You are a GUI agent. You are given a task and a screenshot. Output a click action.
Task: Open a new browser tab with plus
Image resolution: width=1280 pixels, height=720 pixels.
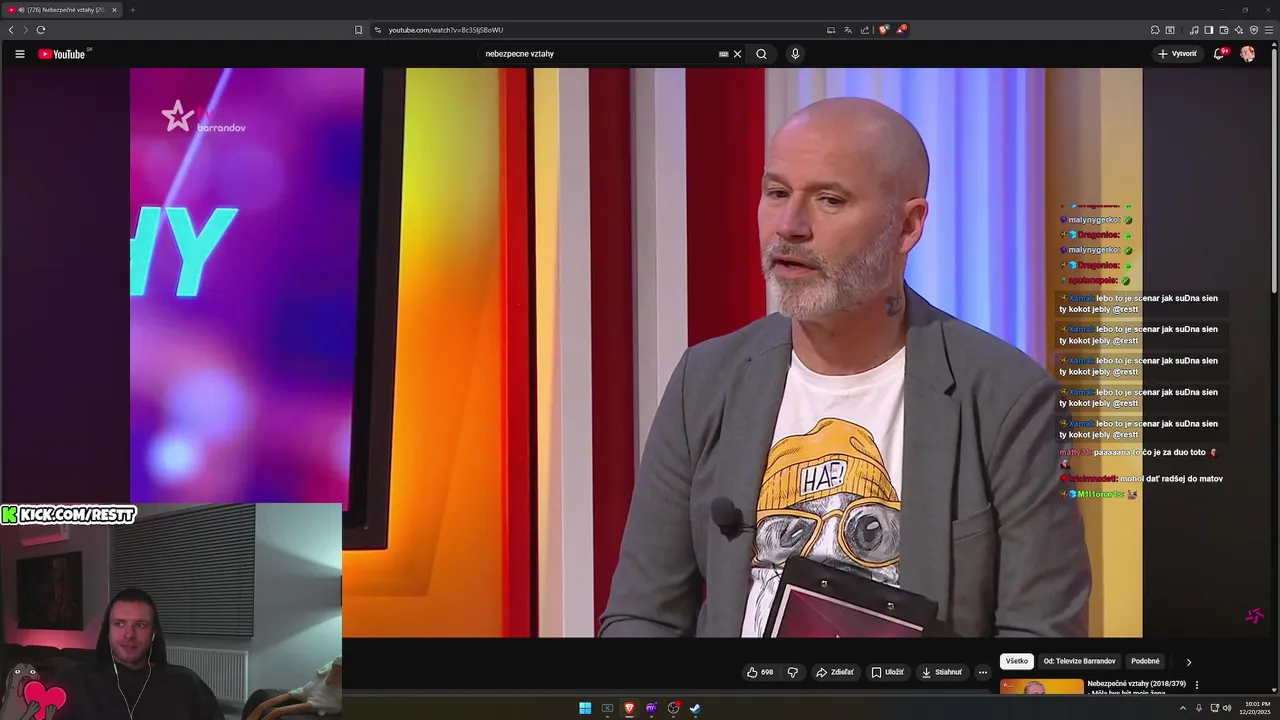[132, 10]
